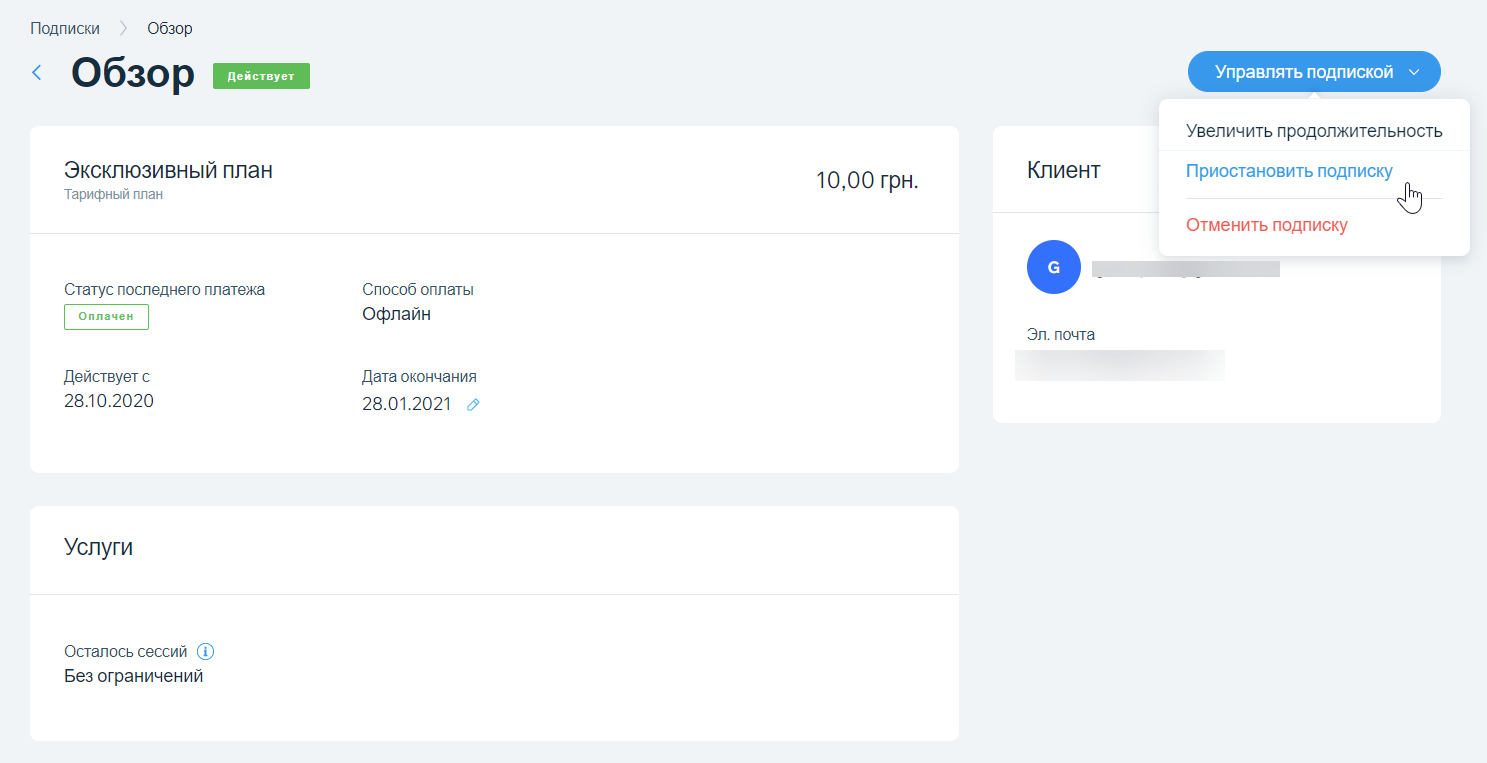Select Отменить подписку in the menu

click(1267, 225)
